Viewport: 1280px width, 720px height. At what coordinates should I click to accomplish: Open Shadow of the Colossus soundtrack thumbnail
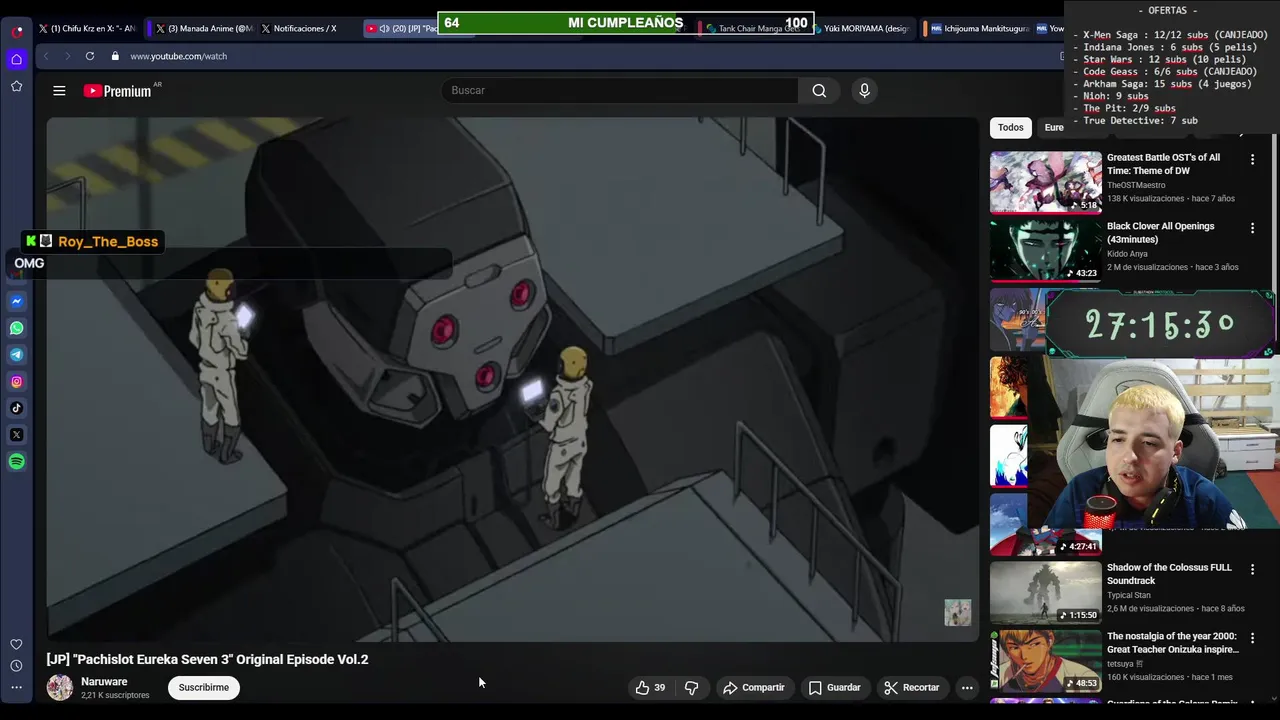pyautogui.click(x=1045, y=592)
